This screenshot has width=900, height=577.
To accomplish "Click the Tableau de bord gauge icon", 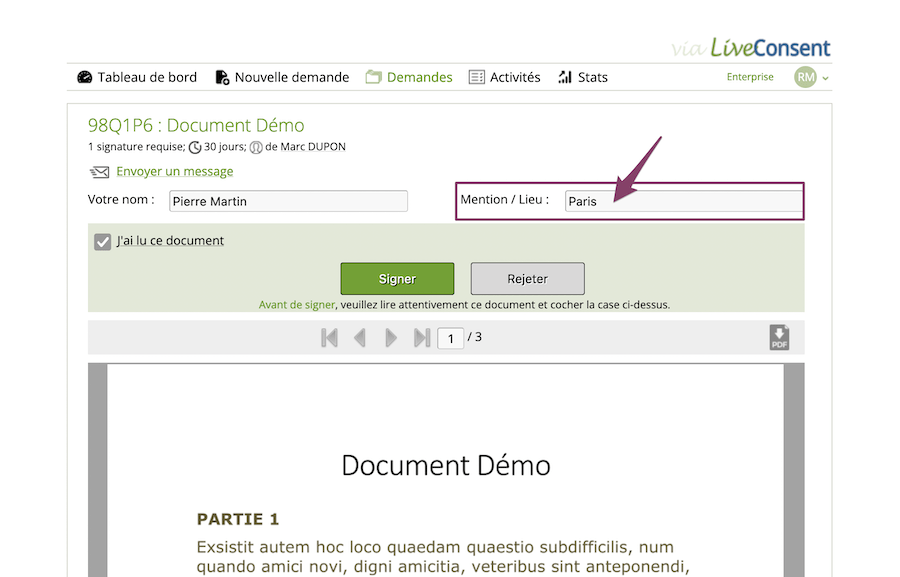I will tap(85, 77).
